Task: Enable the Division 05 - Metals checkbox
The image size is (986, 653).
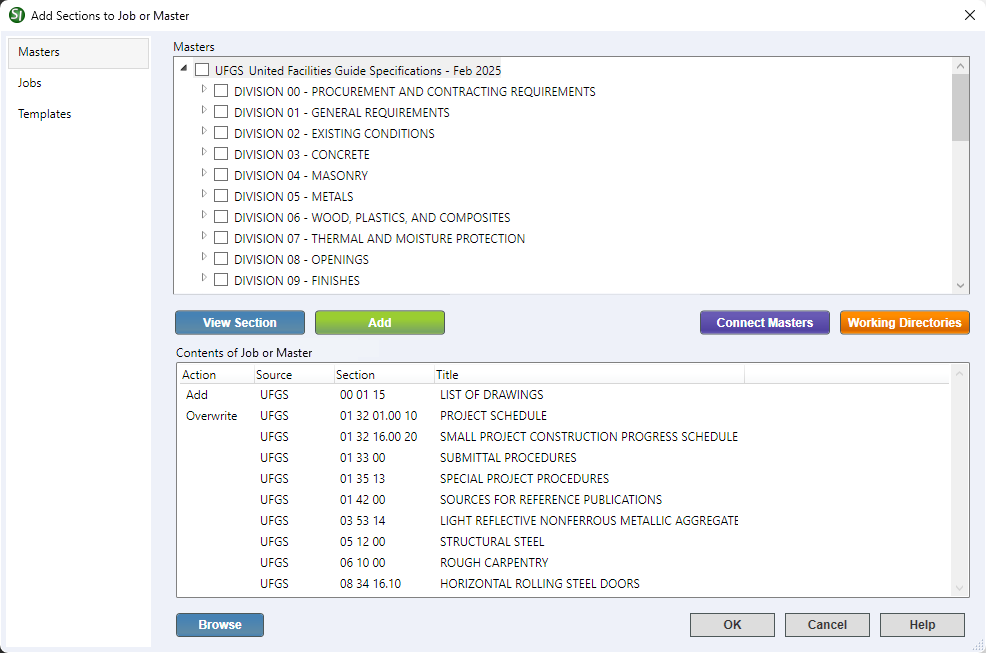Action: [221, 197]
